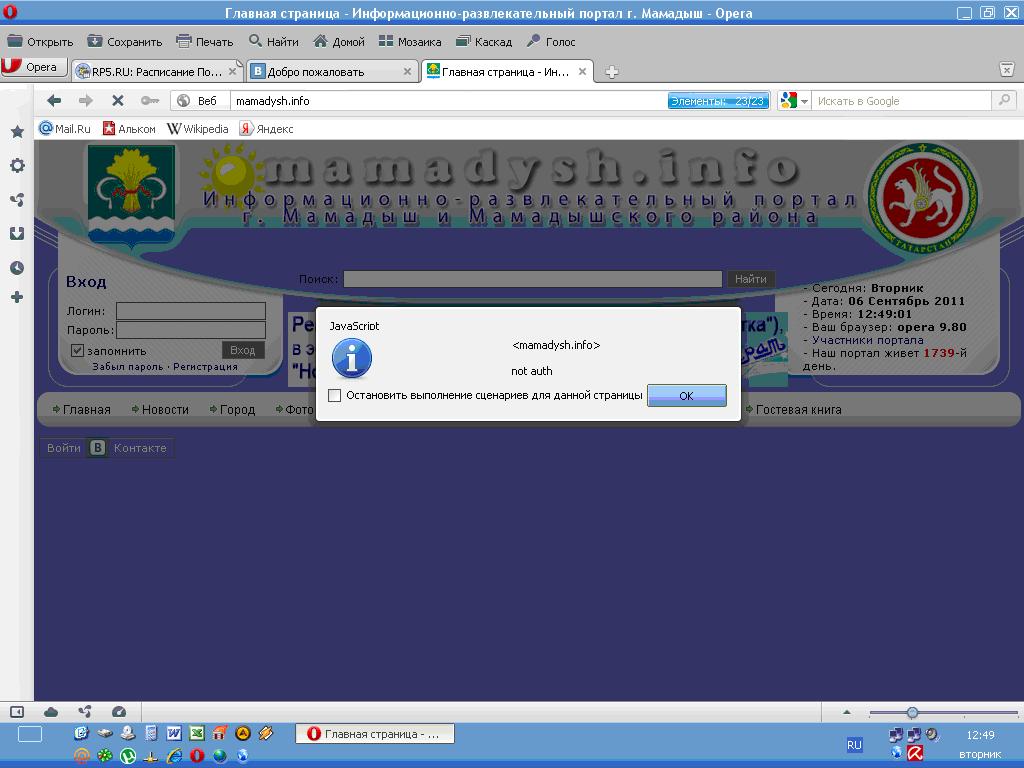Viewport: 1024px width, 768px height.
Task: Stop page loading with the X icon
Action: 117,100
